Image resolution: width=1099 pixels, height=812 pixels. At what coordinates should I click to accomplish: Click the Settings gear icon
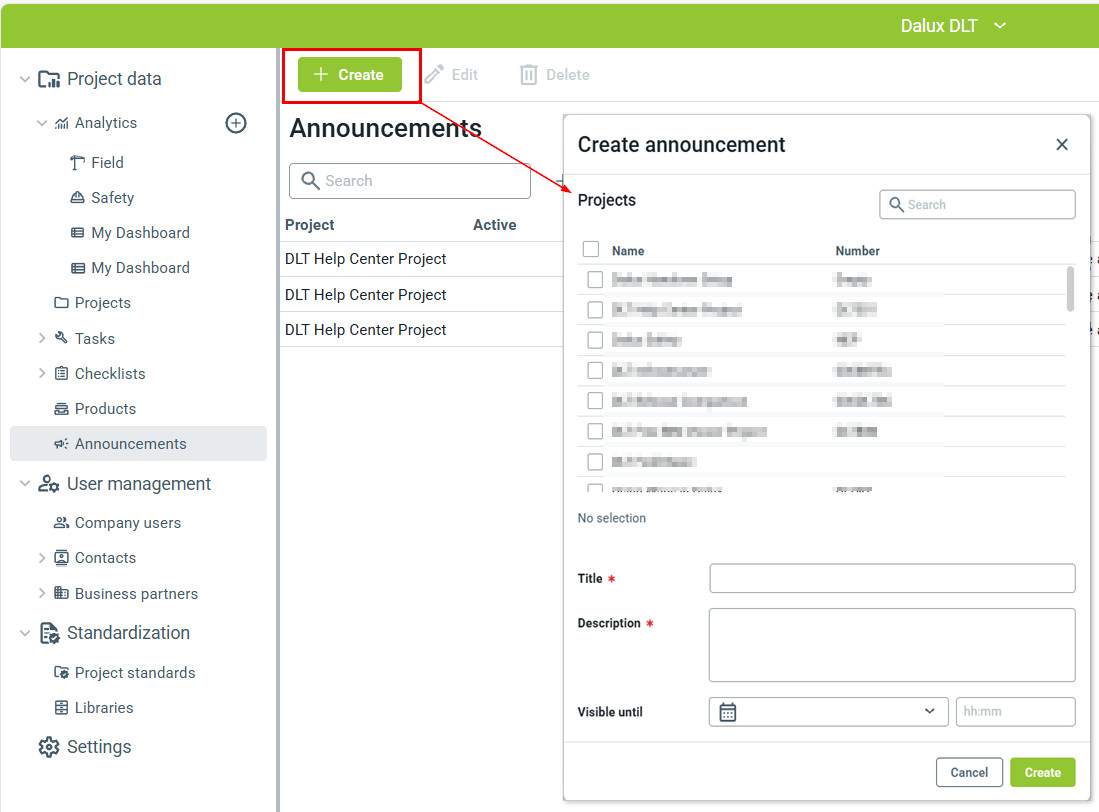click(x=48, y=747)
